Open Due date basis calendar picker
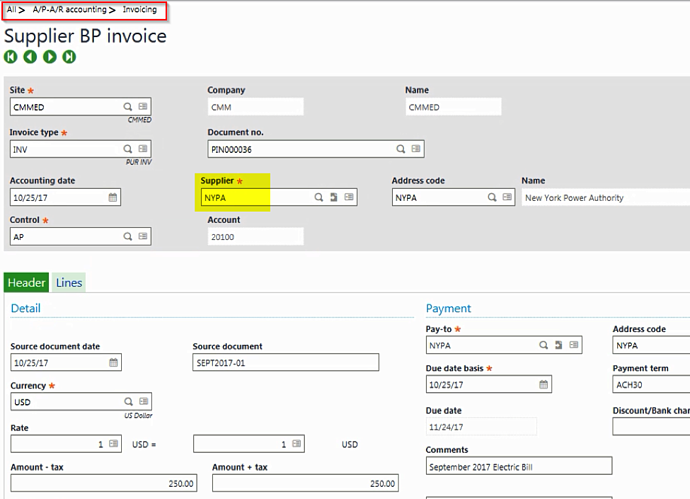 click(543, 385)
